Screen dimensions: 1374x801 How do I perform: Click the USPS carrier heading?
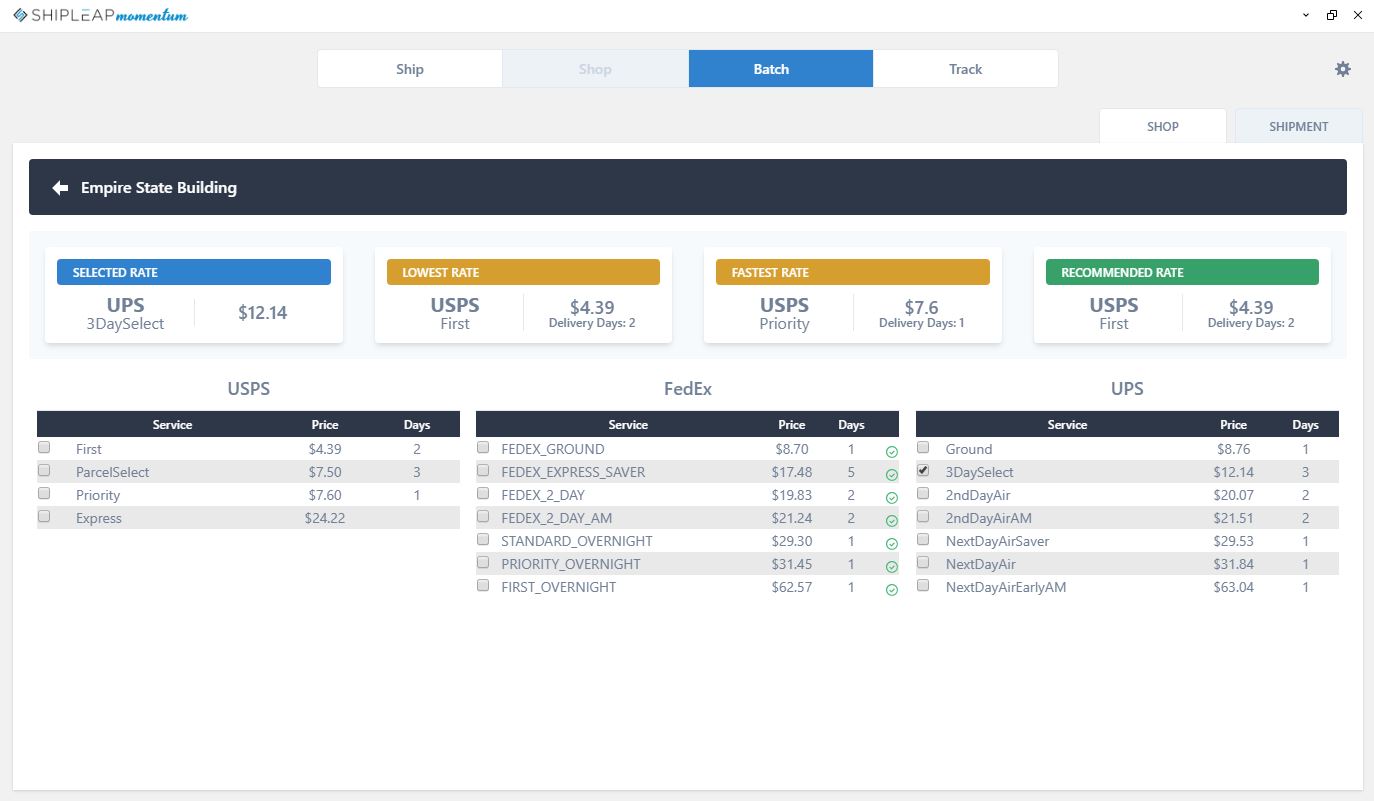point(249,389)
